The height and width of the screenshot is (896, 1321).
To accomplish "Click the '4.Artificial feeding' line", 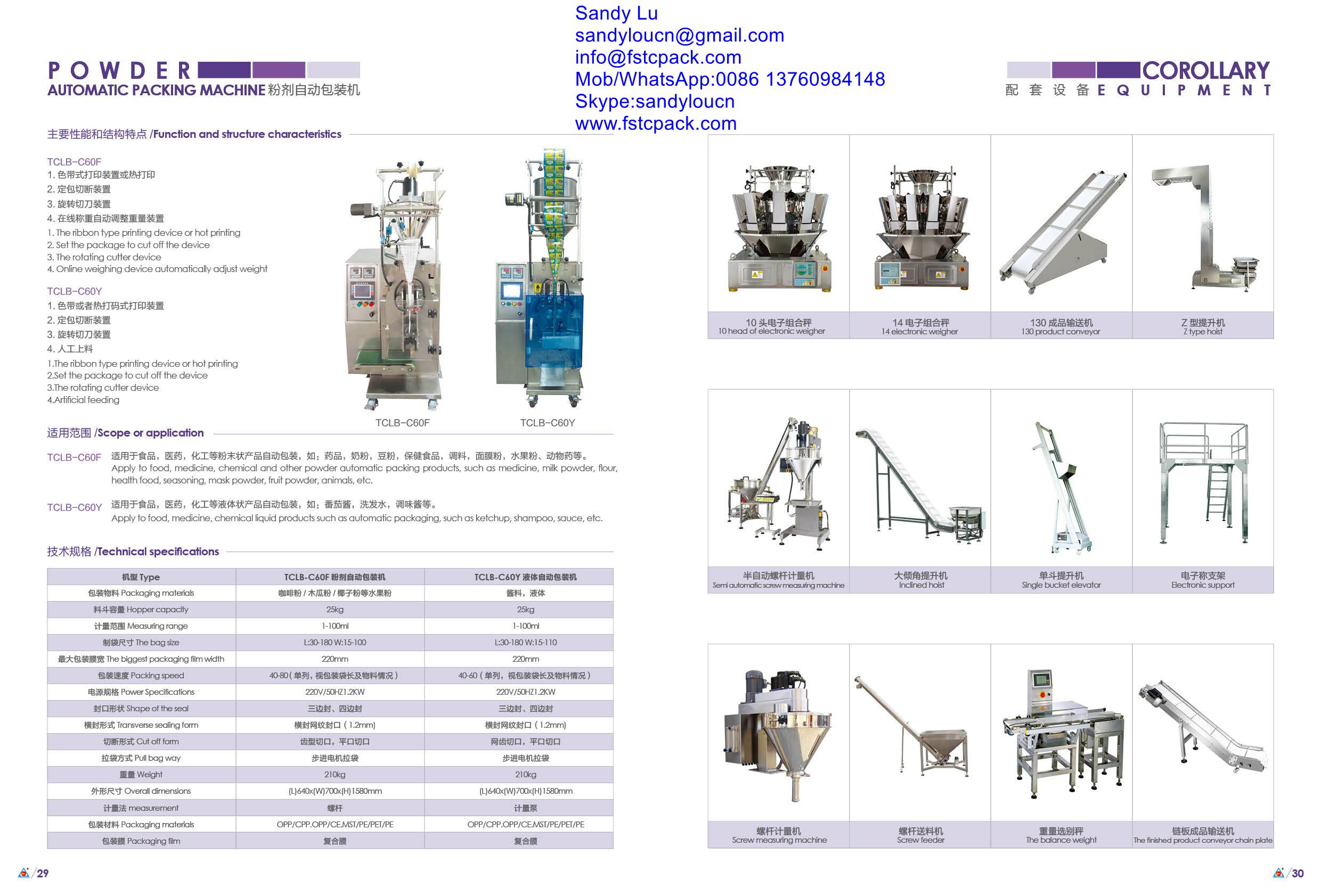I will pos(83,400).
